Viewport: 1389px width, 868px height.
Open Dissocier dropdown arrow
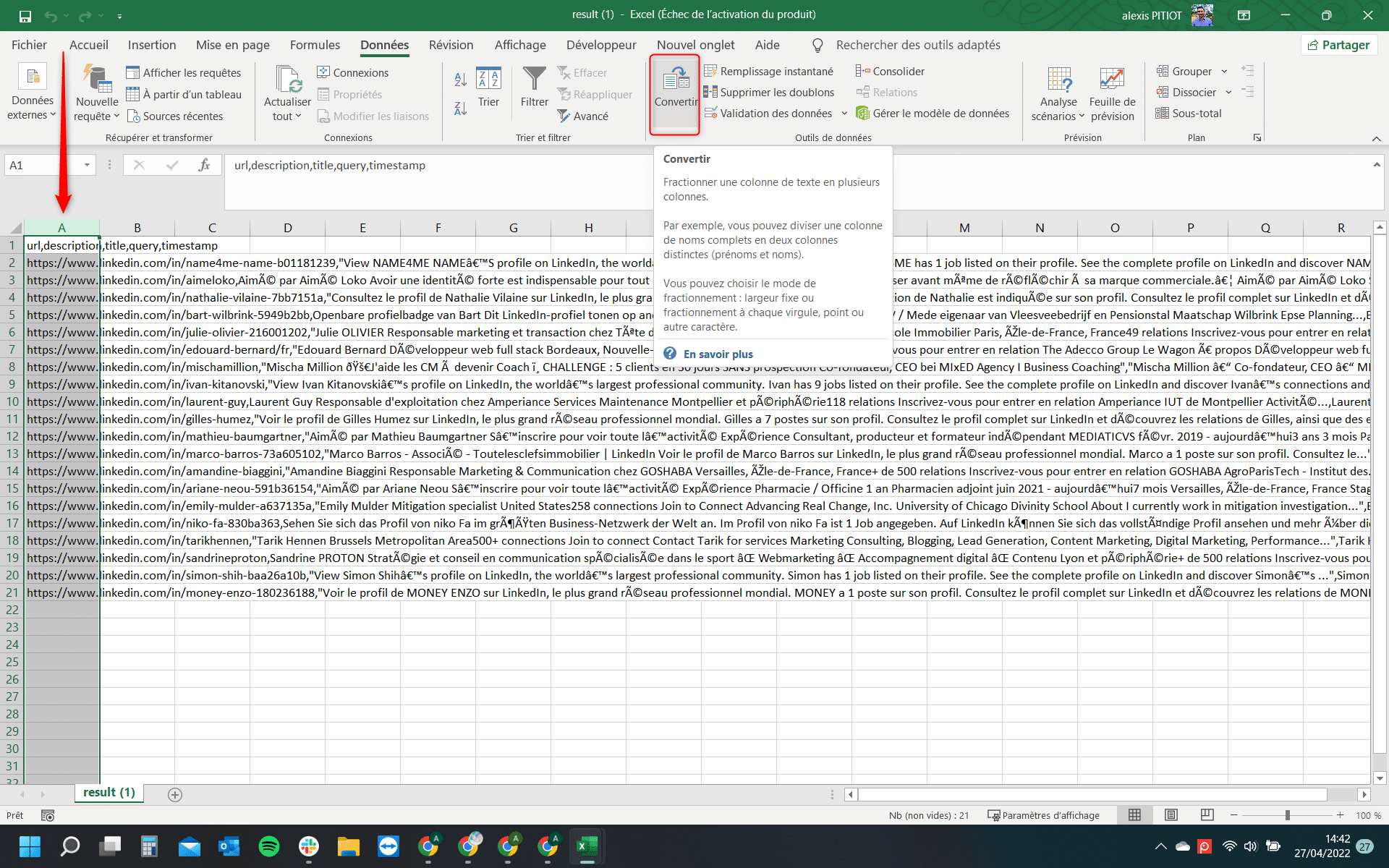pyautogui.click(x=1228, y=92)
